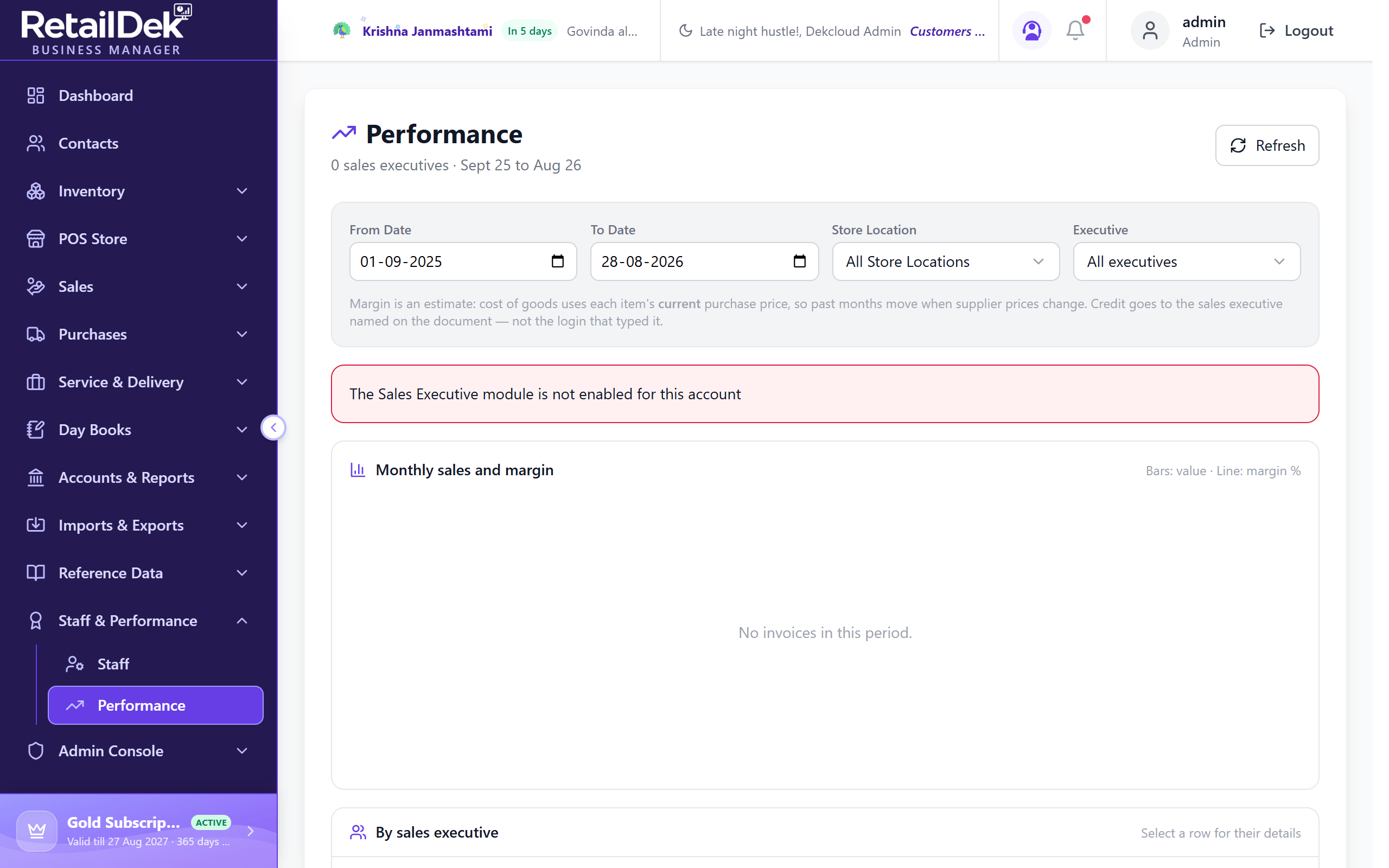Collapse the sidebar with the arrow handle
This screenshot has width=1389, height=868.
coord(273,427)
